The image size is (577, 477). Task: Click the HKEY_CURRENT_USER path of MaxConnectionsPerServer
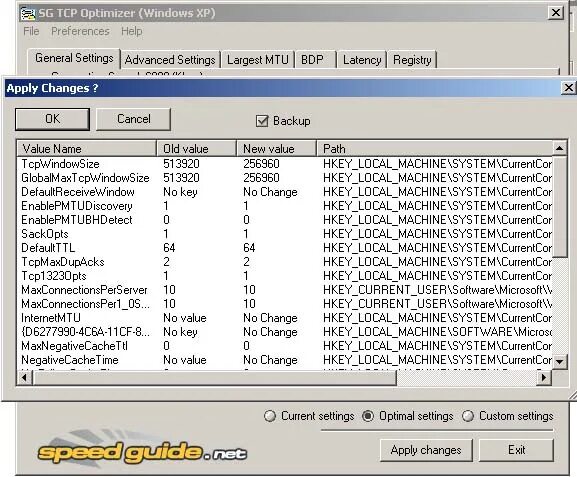(437, 290)
